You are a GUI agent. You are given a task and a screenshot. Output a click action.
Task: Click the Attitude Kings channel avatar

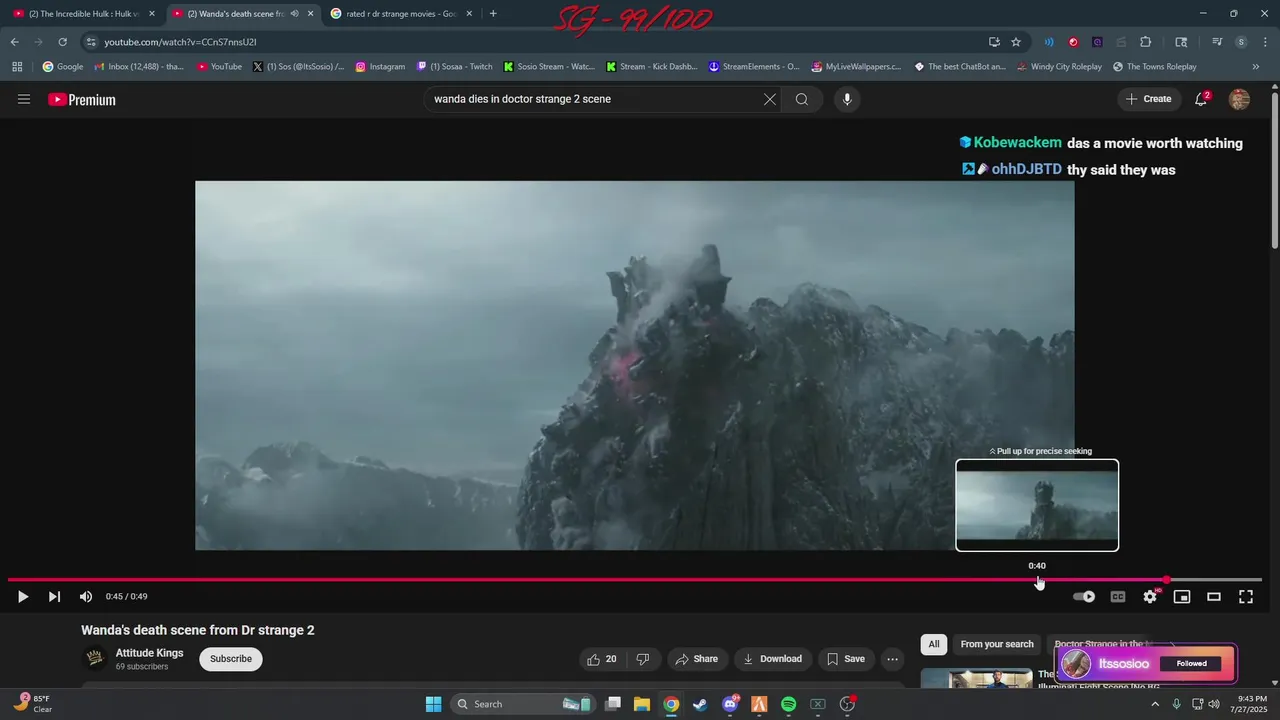coord(95,658)
